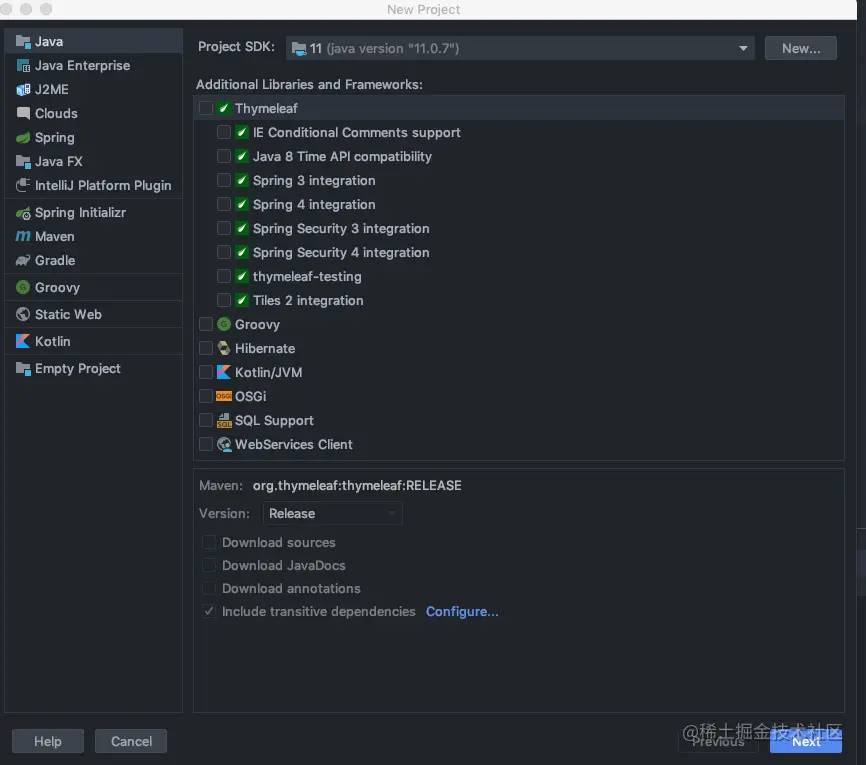Click the Spring 3 integration check icon
This screenshot has height=765, width=866.
[x=242, y=181]
